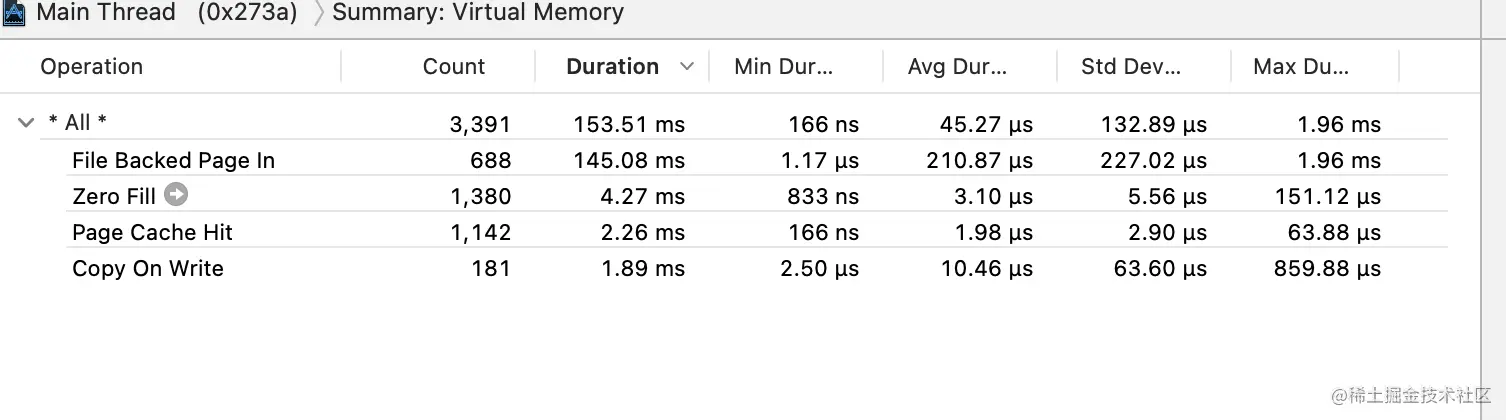Viewport: 1506px width, 420px height.
Task: Sort by the Operation column header
Action: pos(92,67)
